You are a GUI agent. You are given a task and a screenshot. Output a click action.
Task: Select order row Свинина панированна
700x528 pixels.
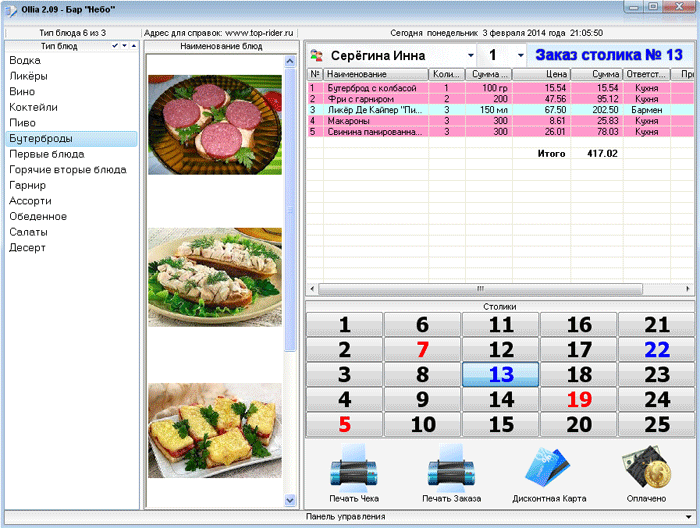[x=500, y=132]
